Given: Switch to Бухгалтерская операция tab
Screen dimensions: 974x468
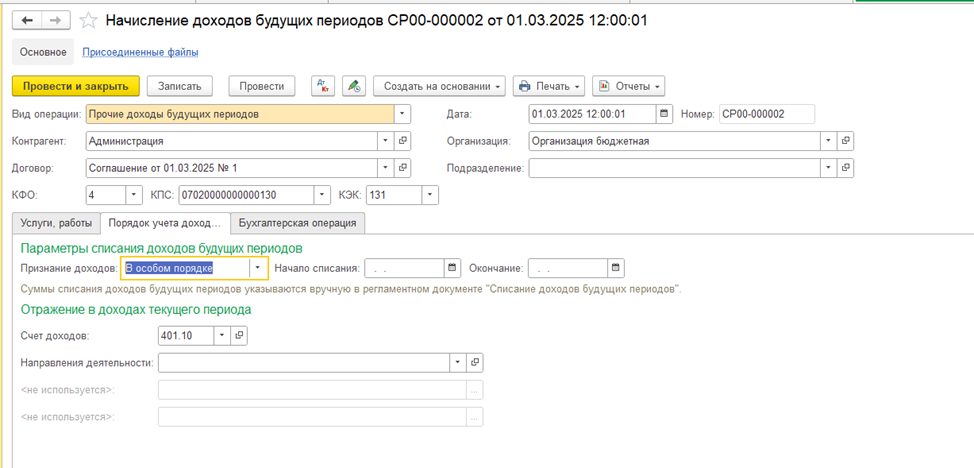Looking at the screenshot, I should [x=298, y=223].
